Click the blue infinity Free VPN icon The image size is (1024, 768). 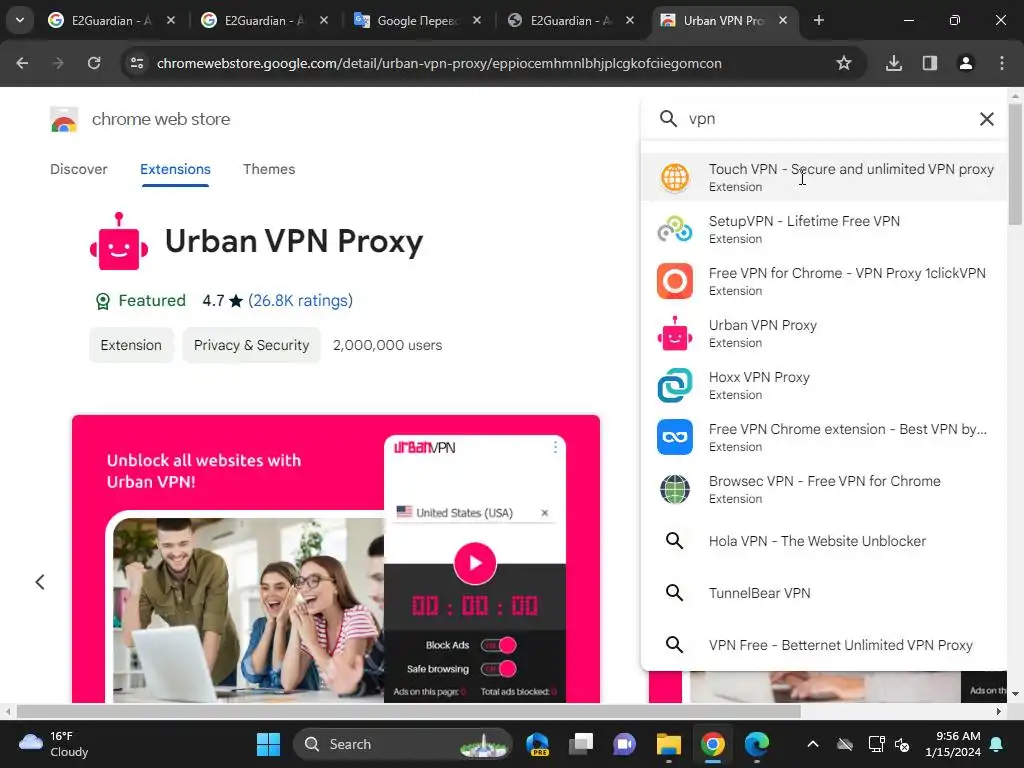(x=675, y=437)
